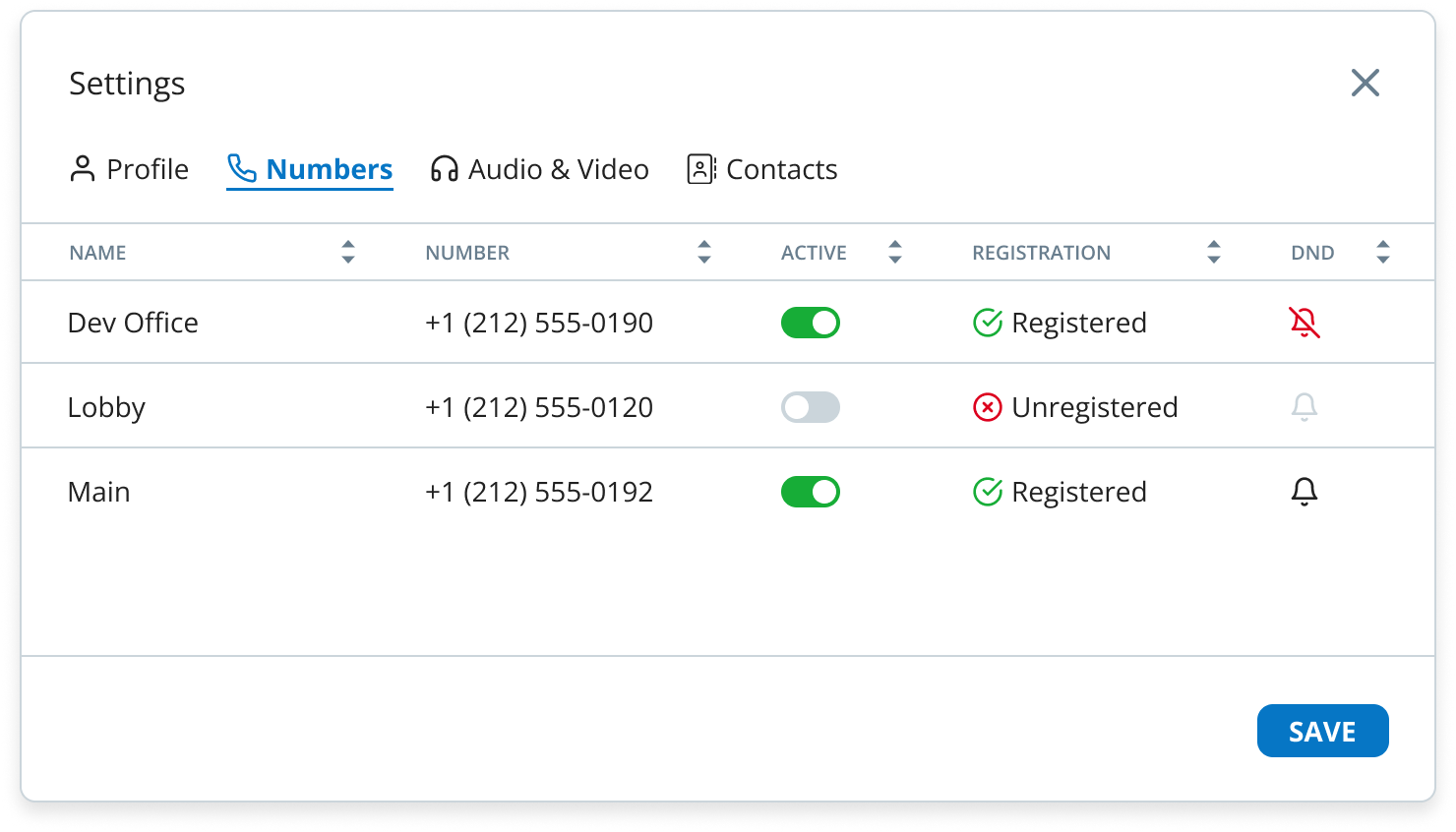
Task: Click the green Registered checkmark for Main
Action: (987, 492)
